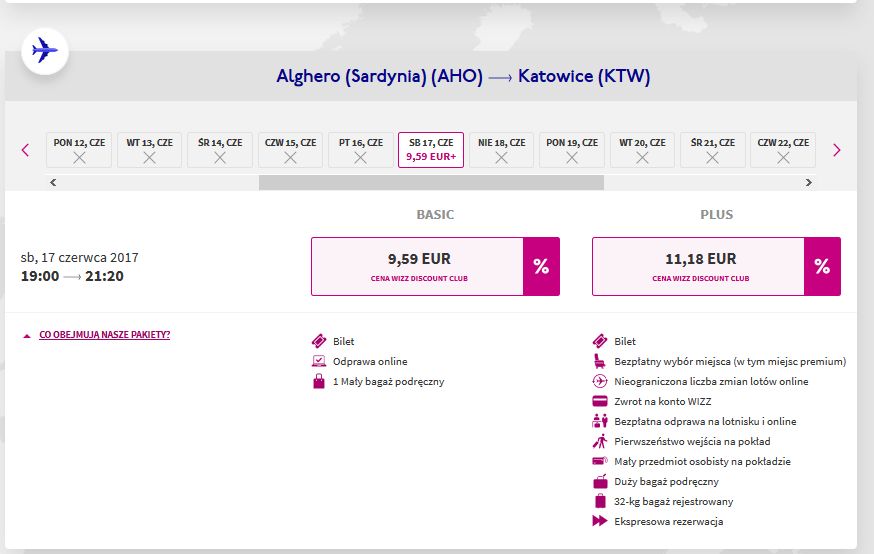The height and width of the screenshot is (554, 874).
Task: Click the ticket icon in the PLUS package list
Action: pyautogui.click(x=600, y=341)
